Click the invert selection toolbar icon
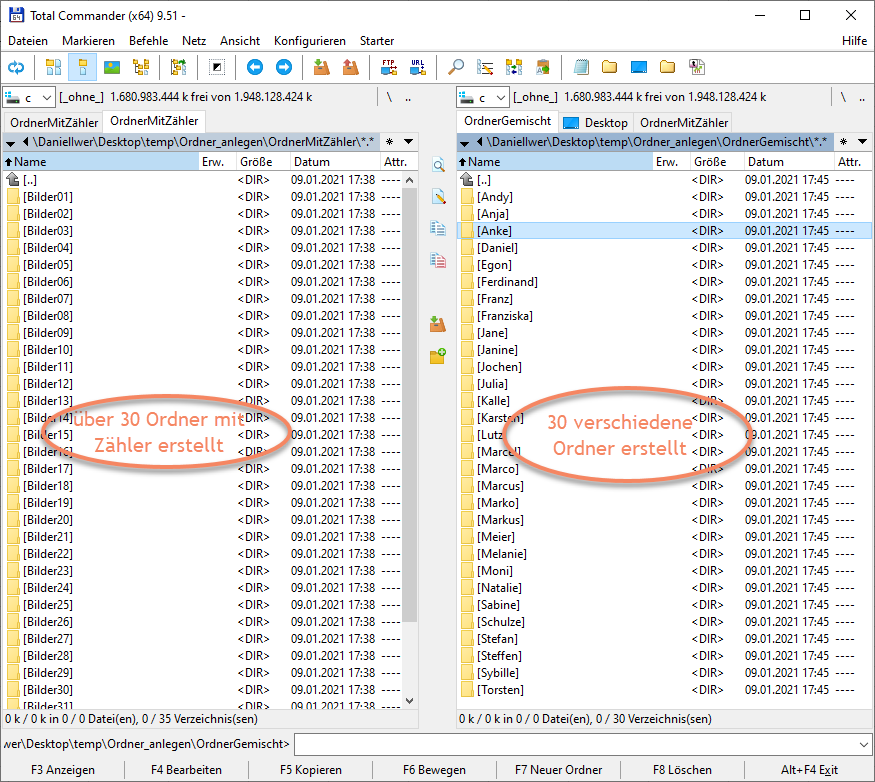 (217, 68)
